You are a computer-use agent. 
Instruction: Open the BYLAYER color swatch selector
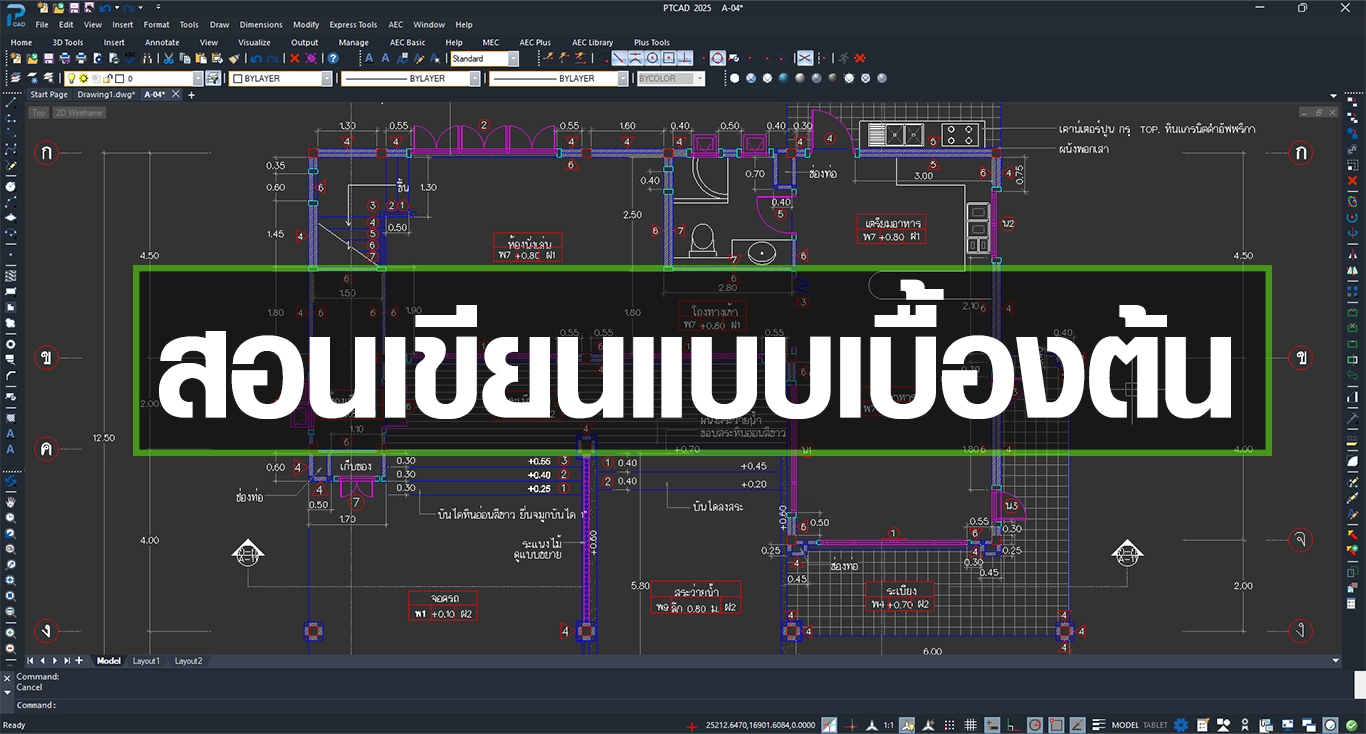point(281,79)
